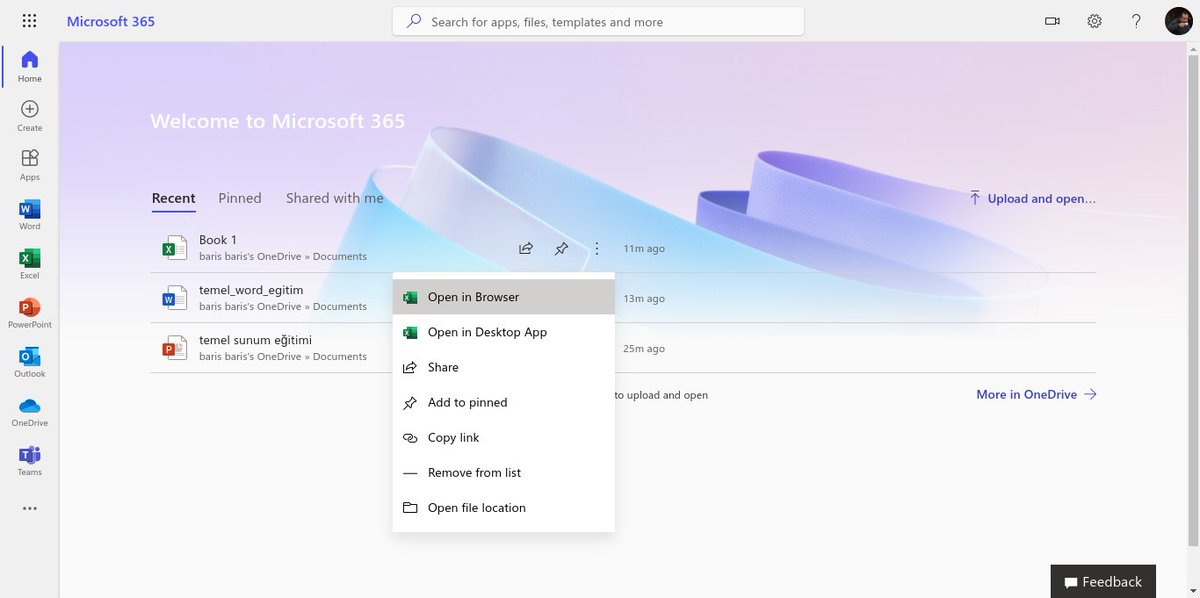Open OneDrive from the sidebar
1200x598 pixels.
(29, 411)
